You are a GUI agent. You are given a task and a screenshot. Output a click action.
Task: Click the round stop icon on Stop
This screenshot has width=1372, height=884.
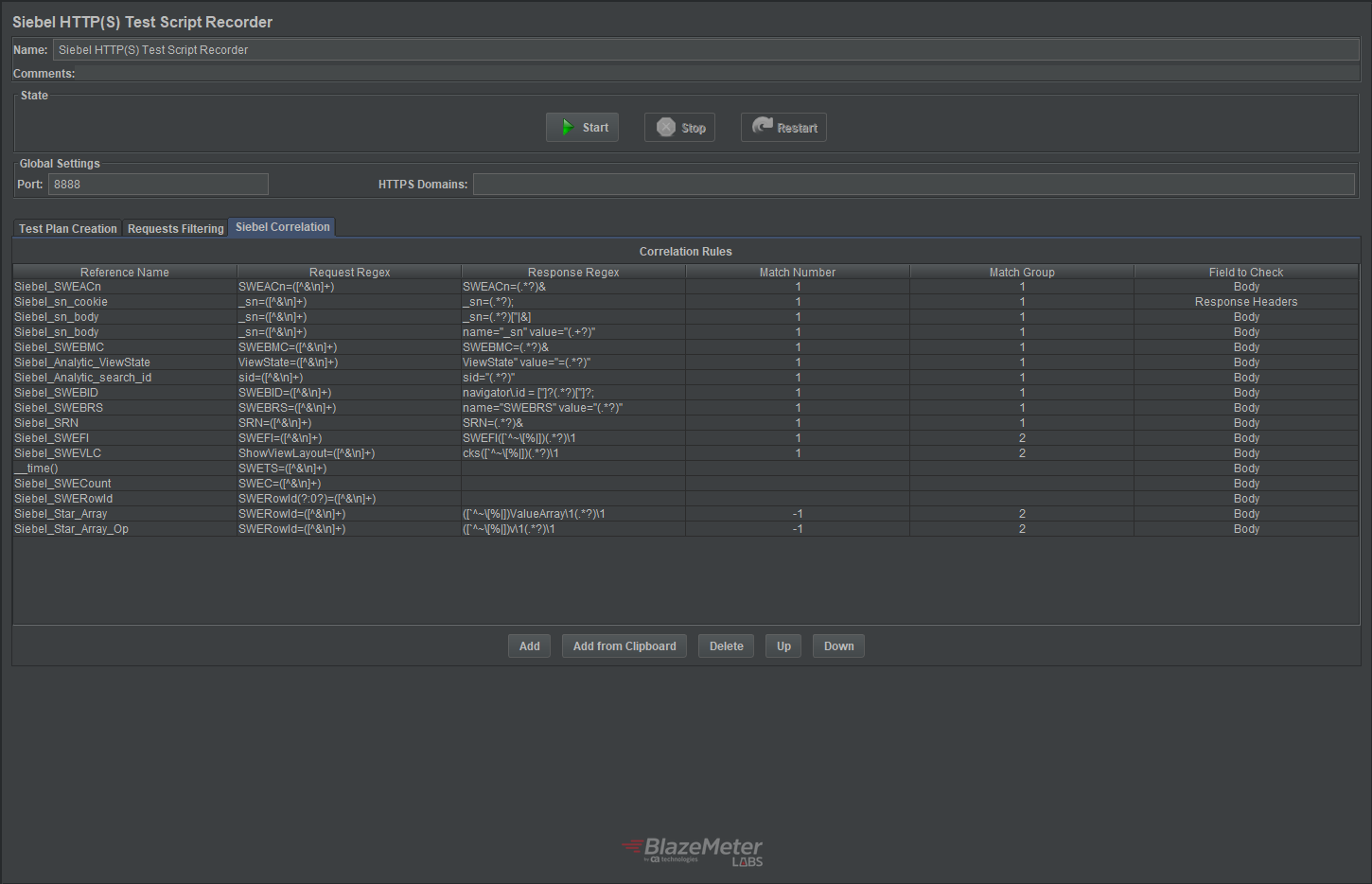click(x=666, y=128)
